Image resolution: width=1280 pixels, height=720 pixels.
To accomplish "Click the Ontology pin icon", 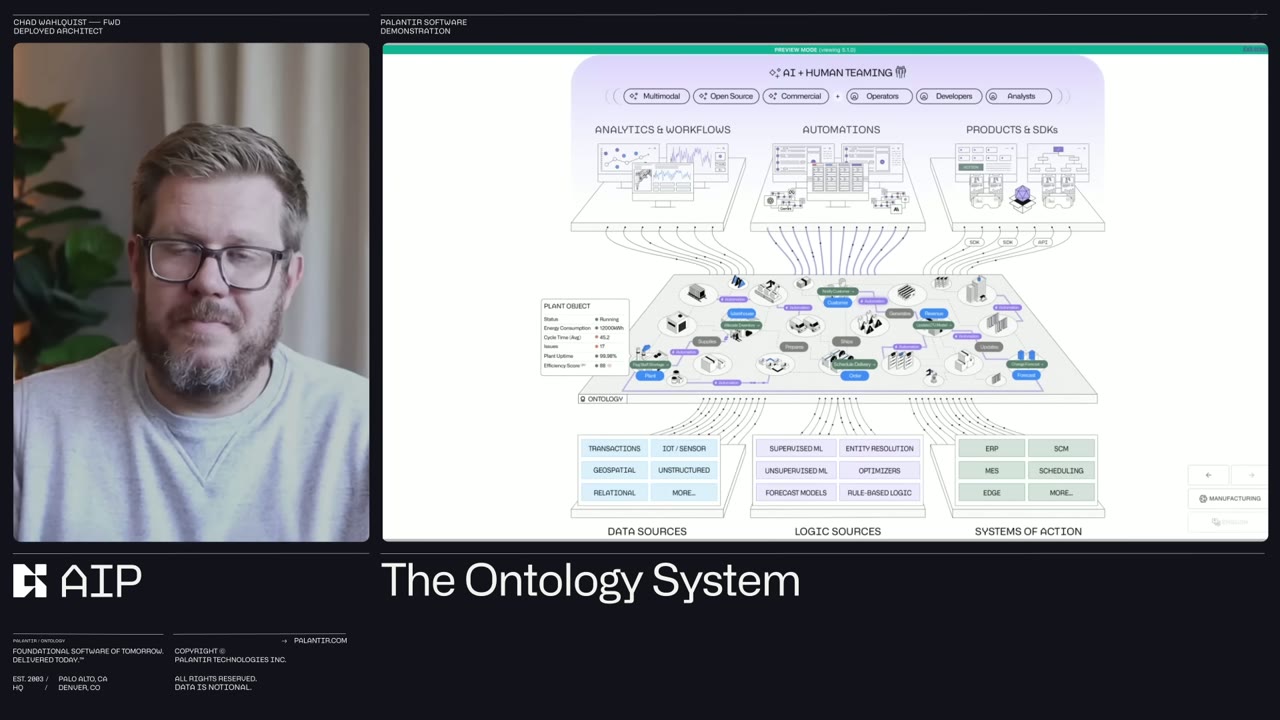I will 583,399.
